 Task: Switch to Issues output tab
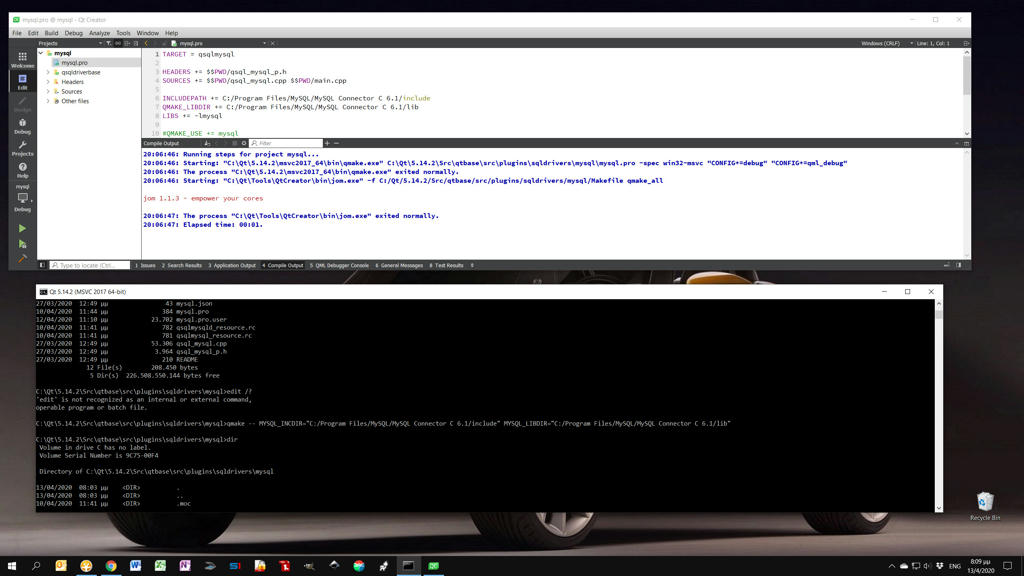click(145, 265)
